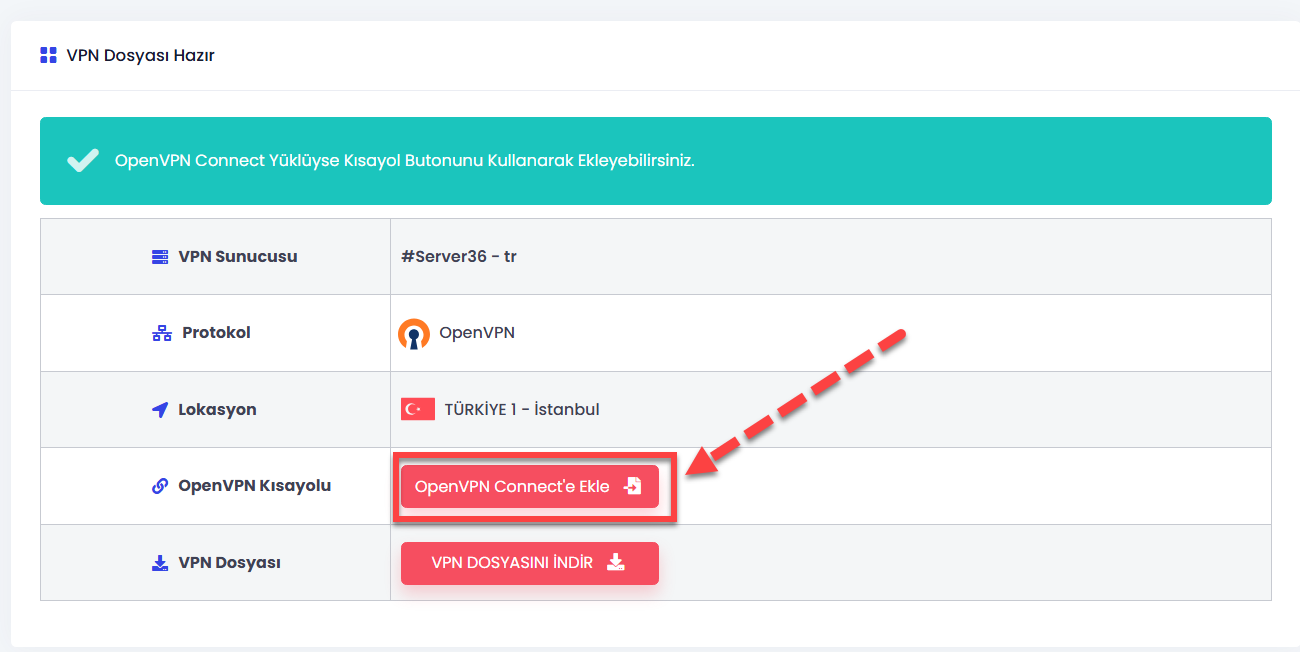Click the location arrow icon beside Lokasyon

(160, 410)
